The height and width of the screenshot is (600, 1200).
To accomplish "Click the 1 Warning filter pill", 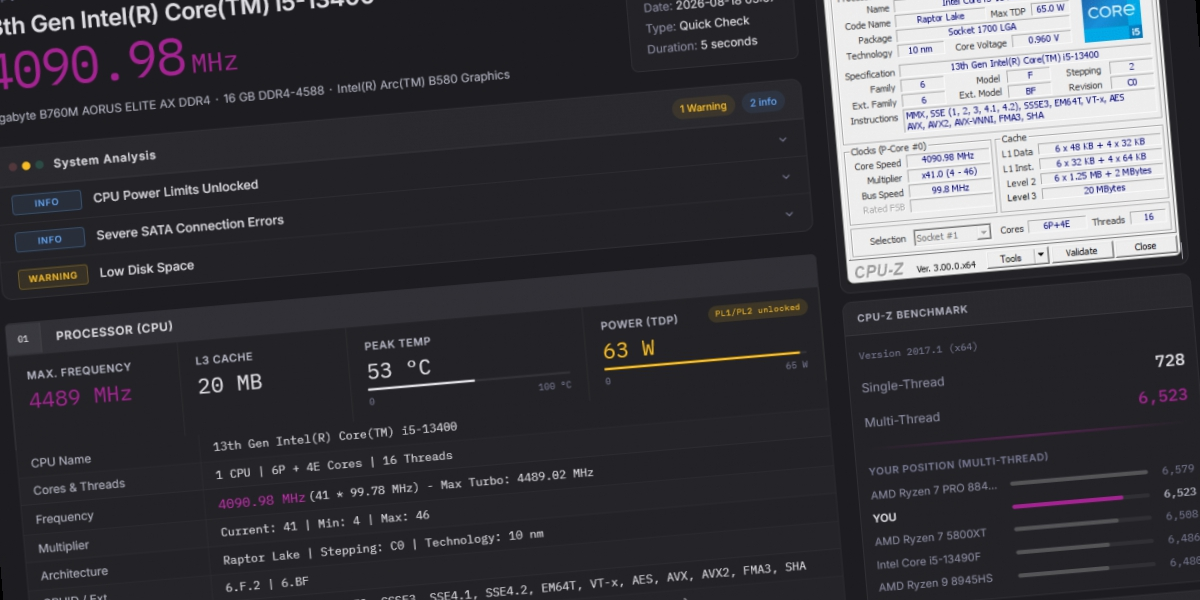I will click(x=703, y=107).
